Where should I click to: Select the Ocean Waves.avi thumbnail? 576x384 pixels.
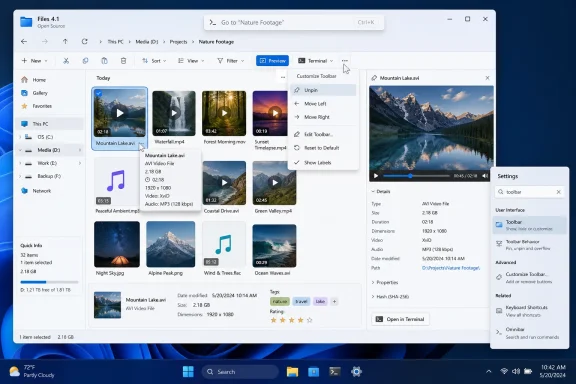pos(274,245)
